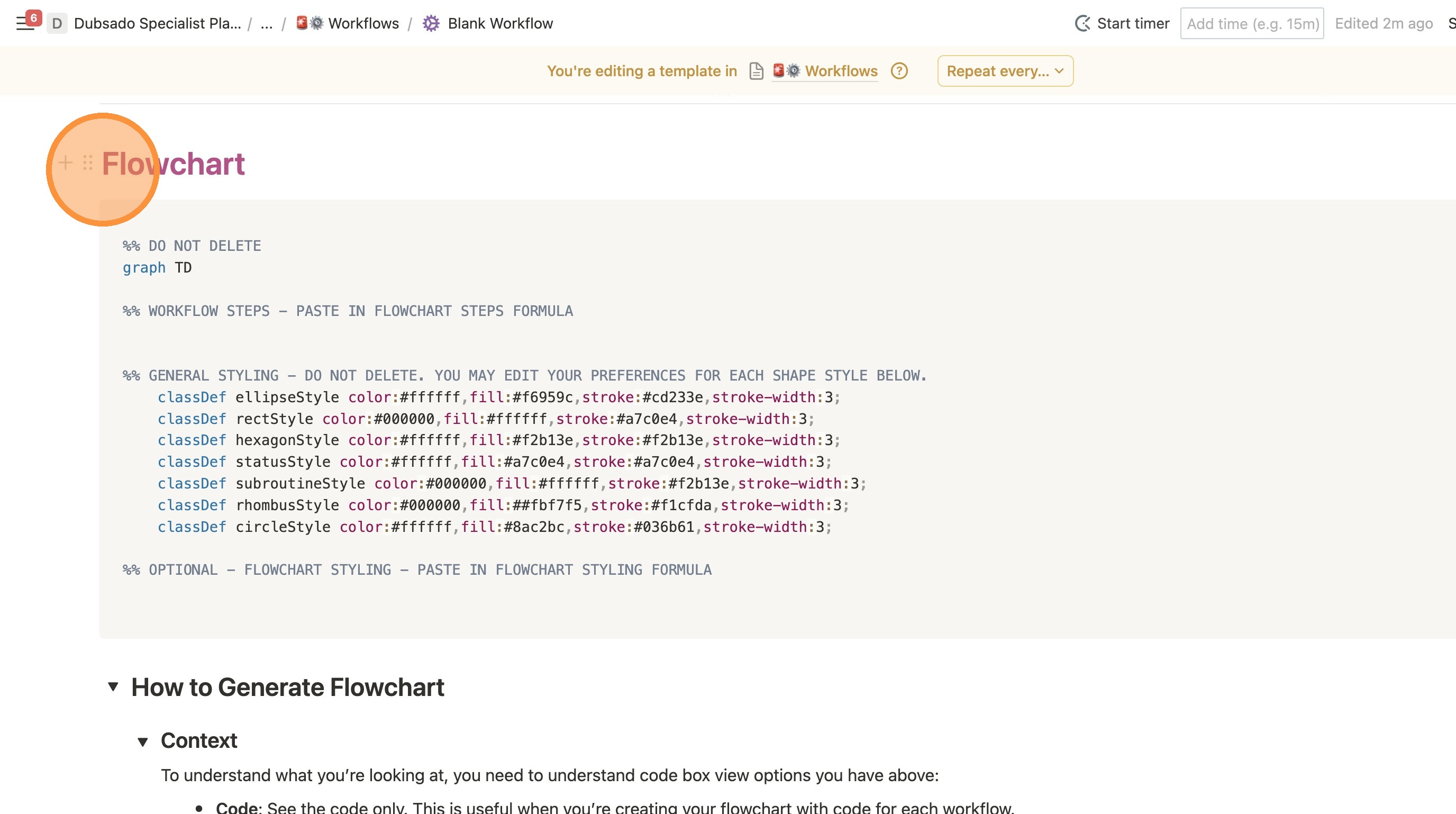Click the OPTIONAL FLOWCHART STYLING comment line

(x=417, y=570)
